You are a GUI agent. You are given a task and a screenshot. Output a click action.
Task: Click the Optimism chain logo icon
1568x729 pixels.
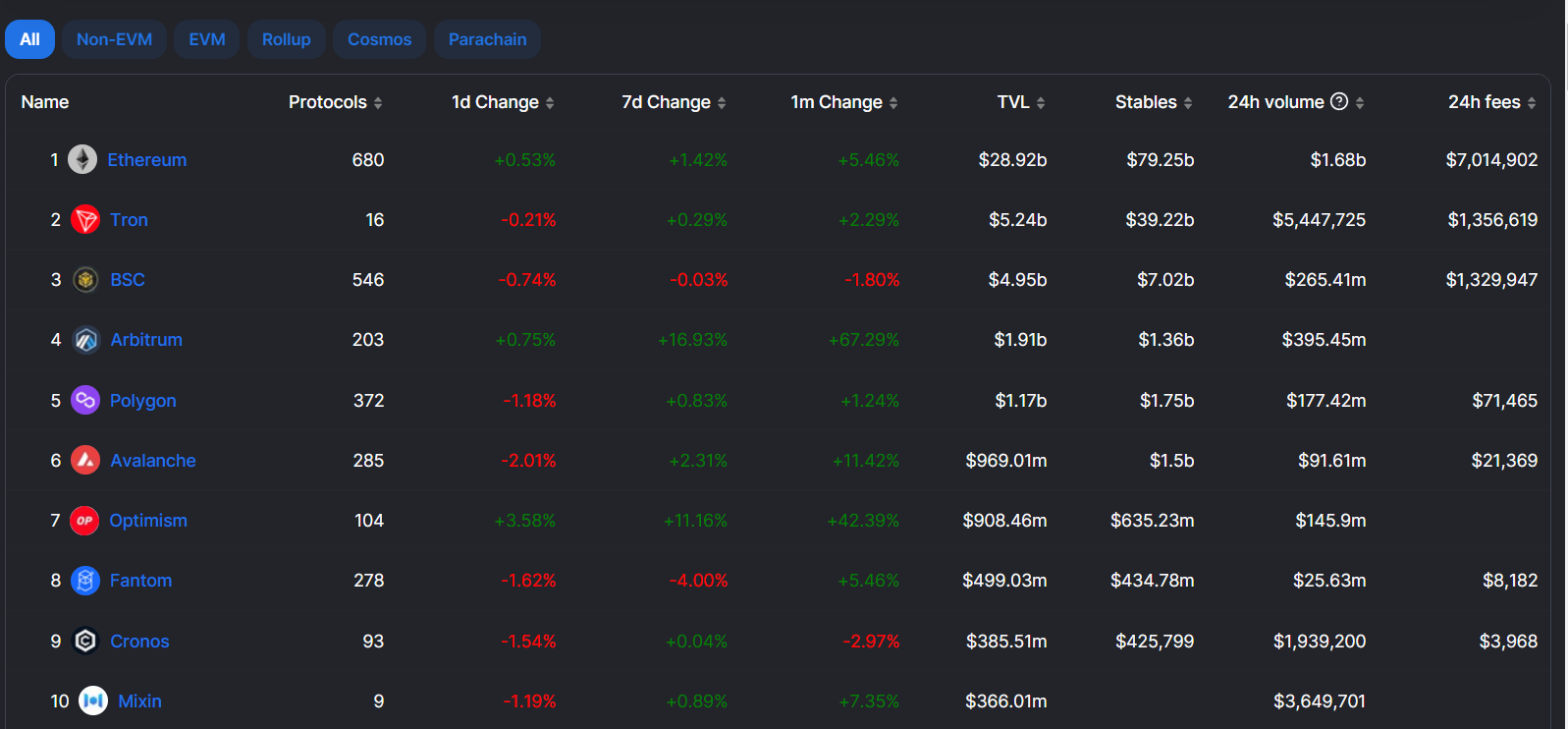[x=84, y=521]
